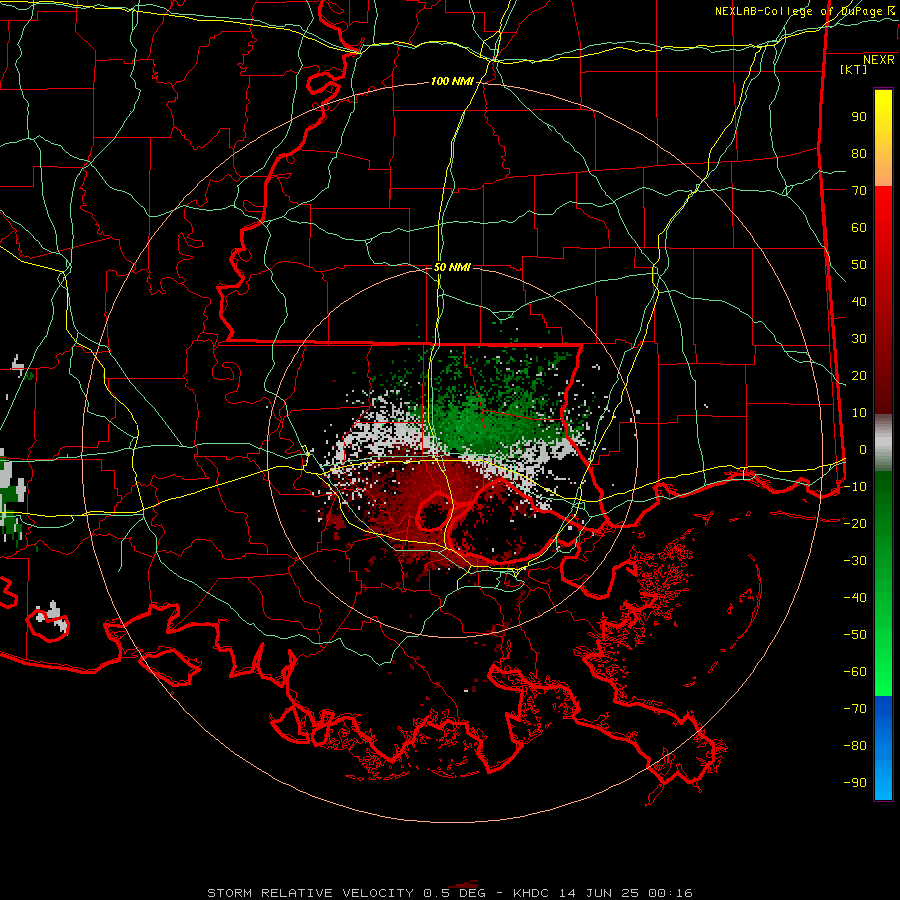The image size is (900, 900).
Task: Click the 20 knot scale label
Action: point(859,376)
